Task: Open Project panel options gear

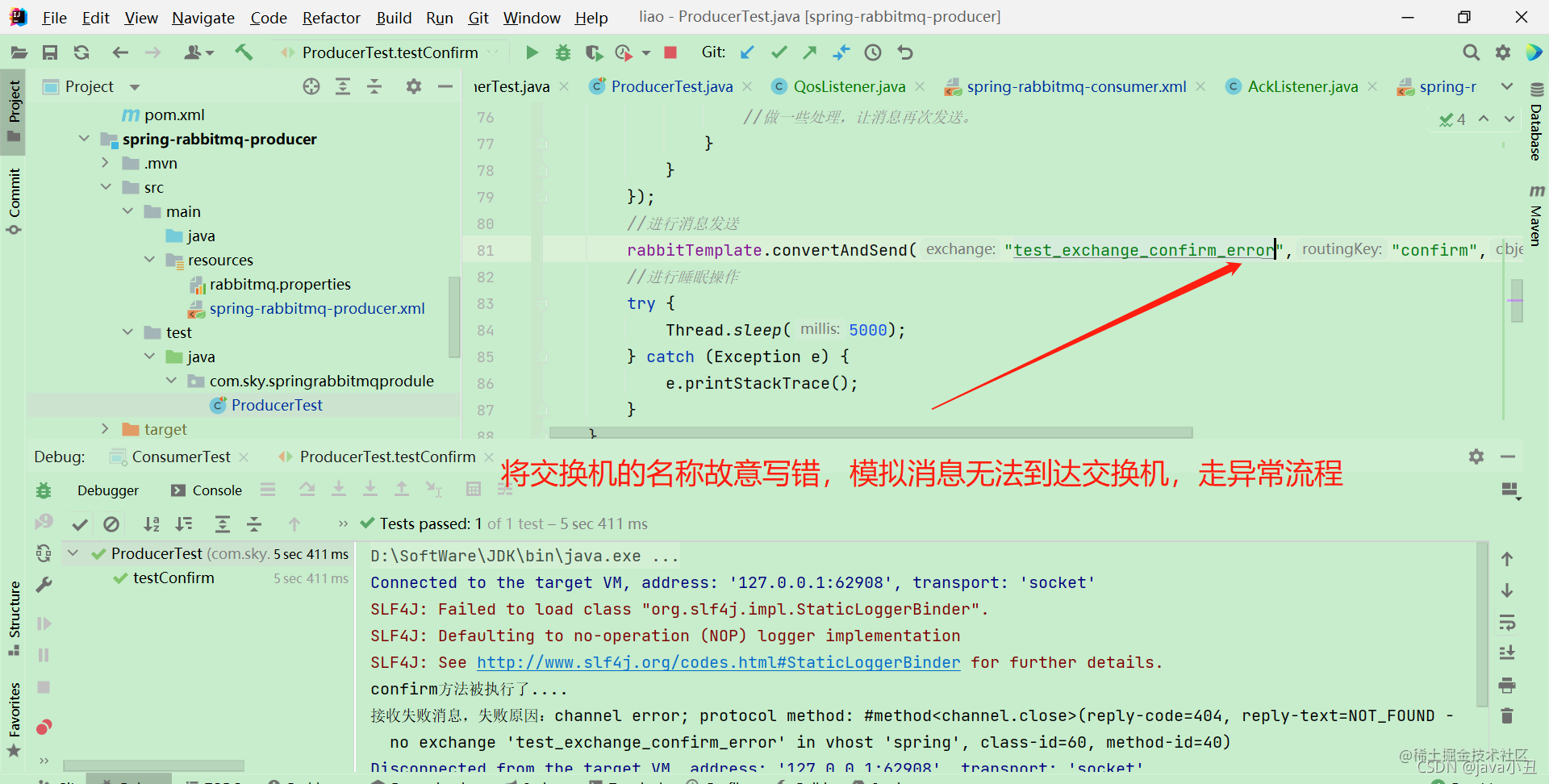Action: [x=414, y=86]
